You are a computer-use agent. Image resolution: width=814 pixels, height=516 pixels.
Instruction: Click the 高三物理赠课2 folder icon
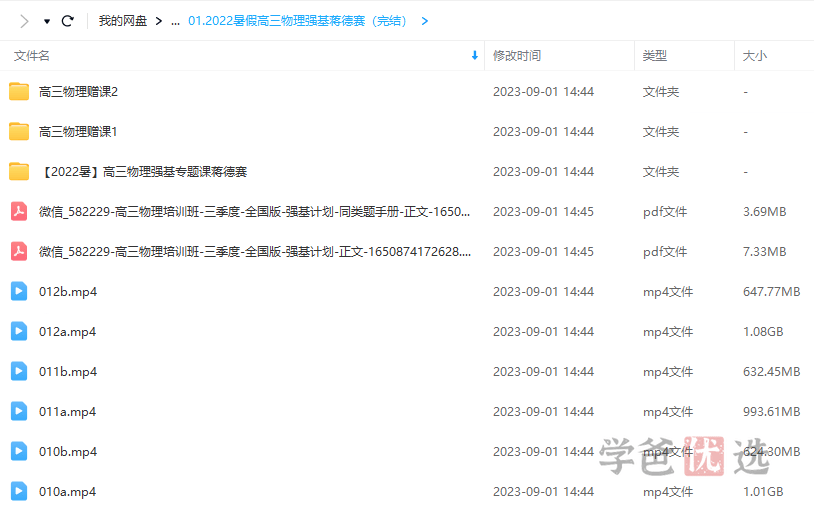pos(19,91)
